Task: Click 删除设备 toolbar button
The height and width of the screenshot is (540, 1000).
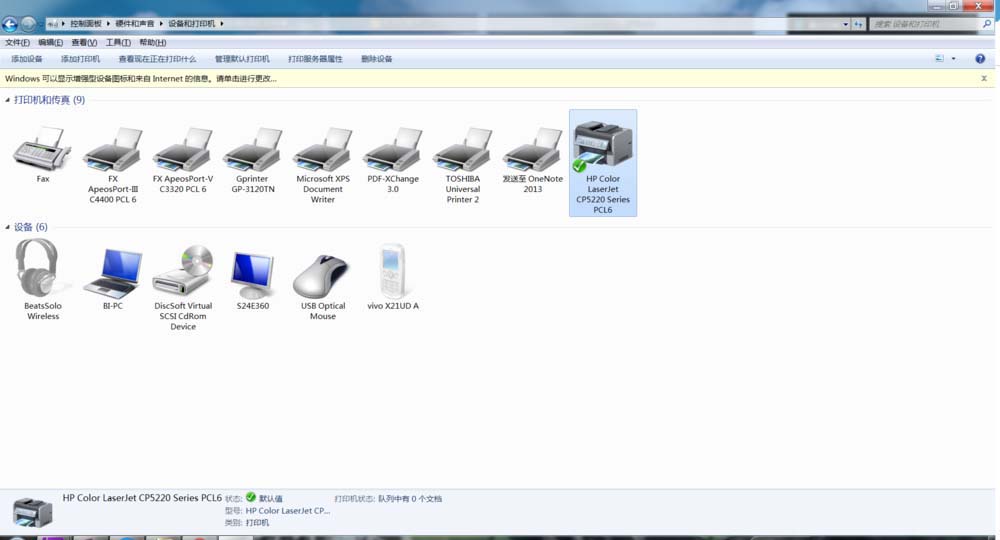Action: click(x=376, y=59)
